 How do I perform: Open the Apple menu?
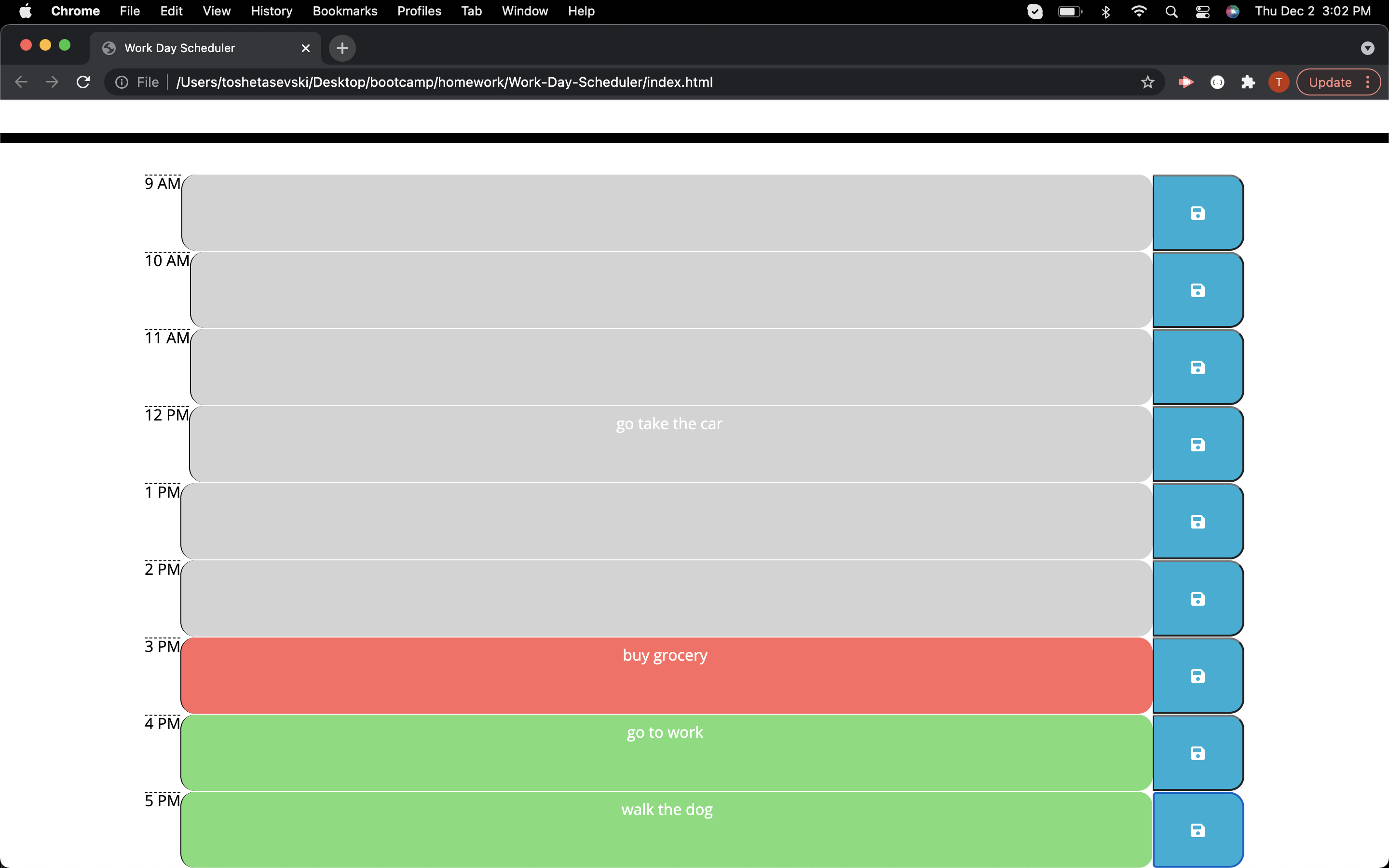click(25, 11)
